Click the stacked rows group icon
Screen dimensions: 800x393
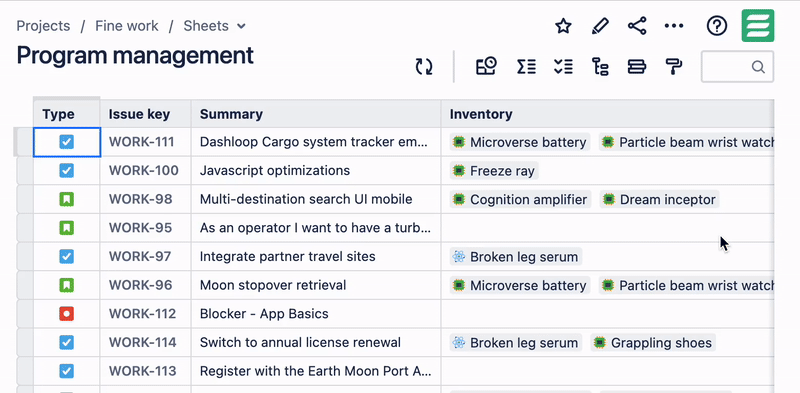point(637,67)
